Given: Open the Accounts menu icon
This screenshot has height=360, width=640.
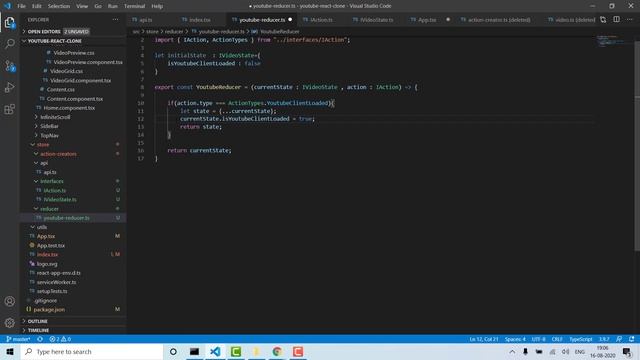Looking at the screenshot, I should click(x=9, y=301).
